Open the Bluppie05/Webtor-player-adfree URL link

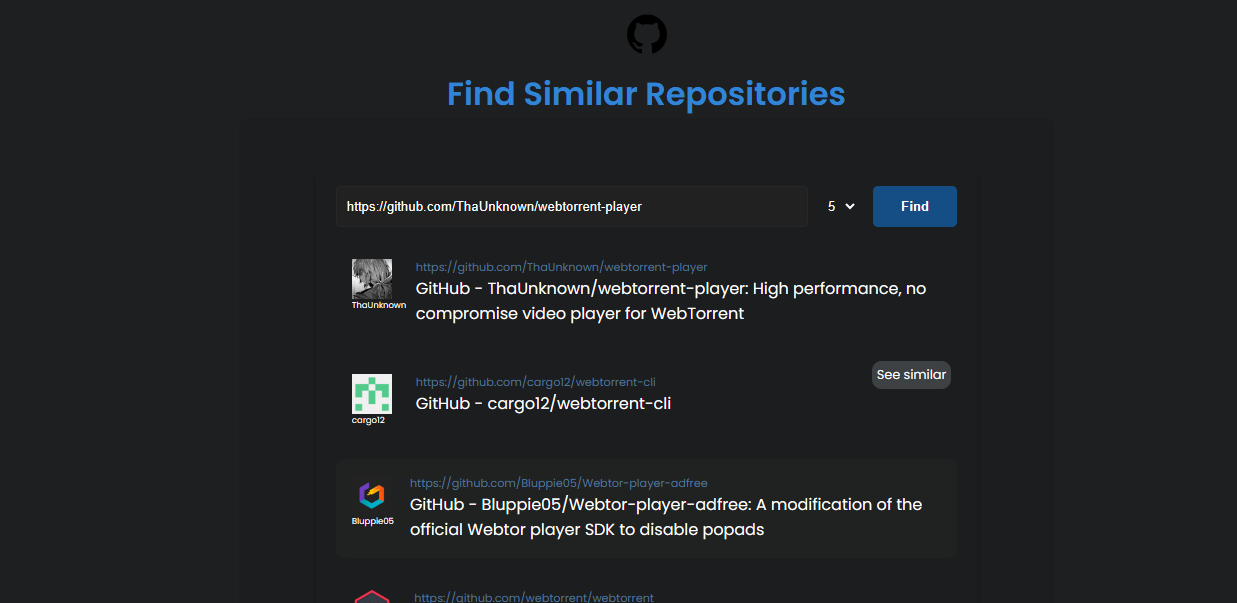[558, 483]
